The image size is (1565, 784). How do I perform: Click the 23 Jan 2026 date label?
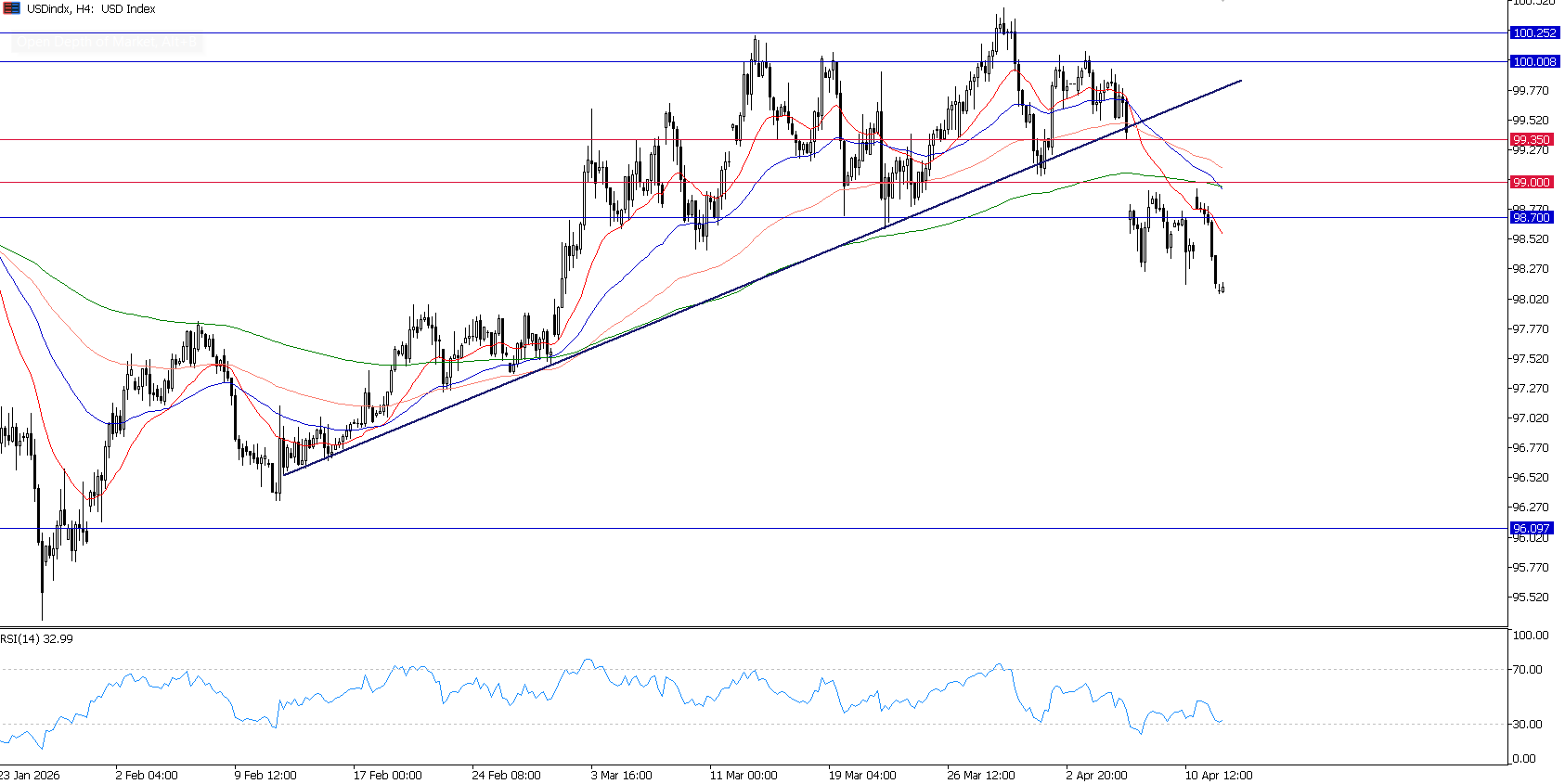tap(30, 775)
